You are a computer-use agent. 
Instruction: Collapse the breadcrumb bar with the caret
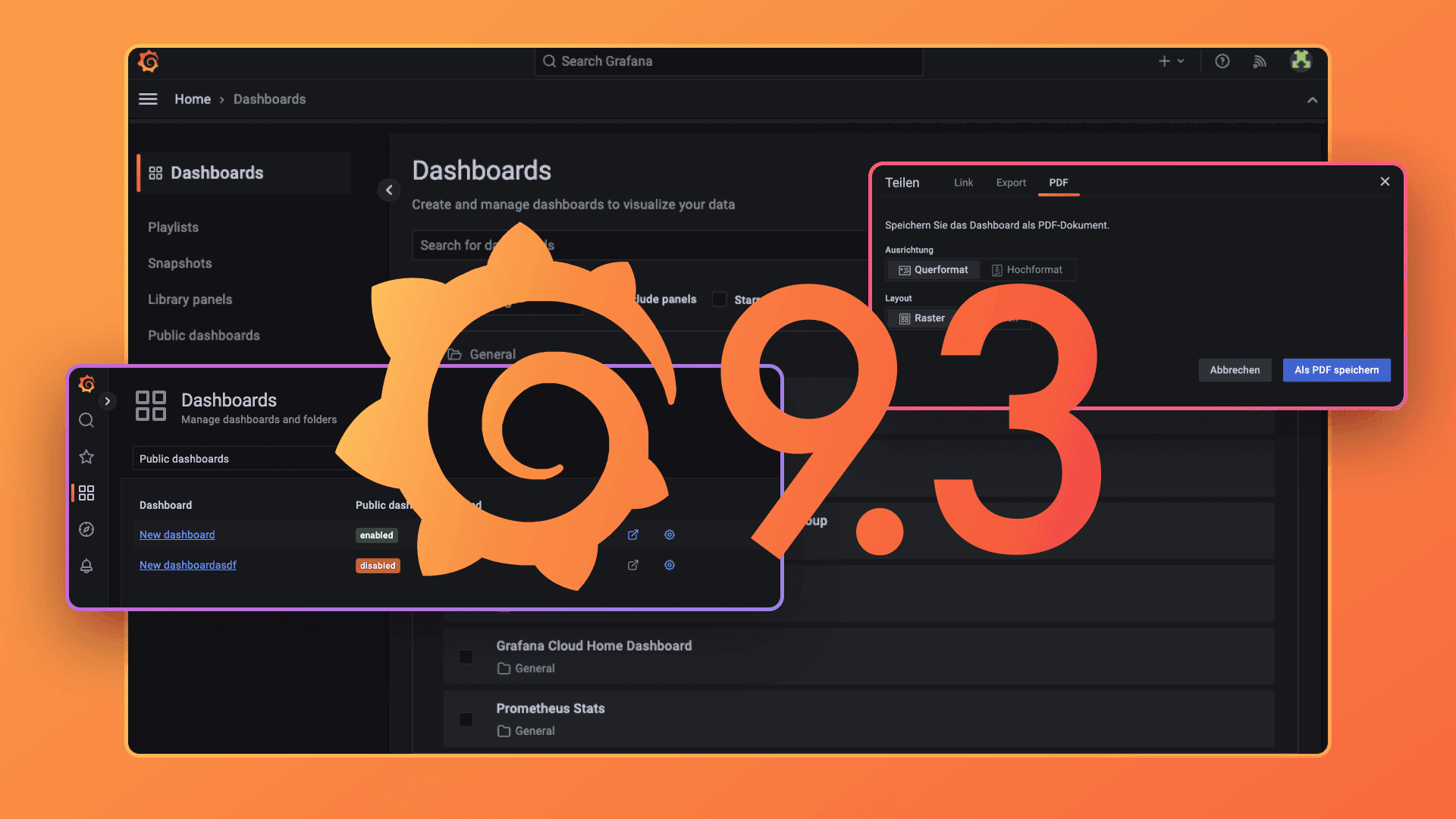[x=1313, y=99]
